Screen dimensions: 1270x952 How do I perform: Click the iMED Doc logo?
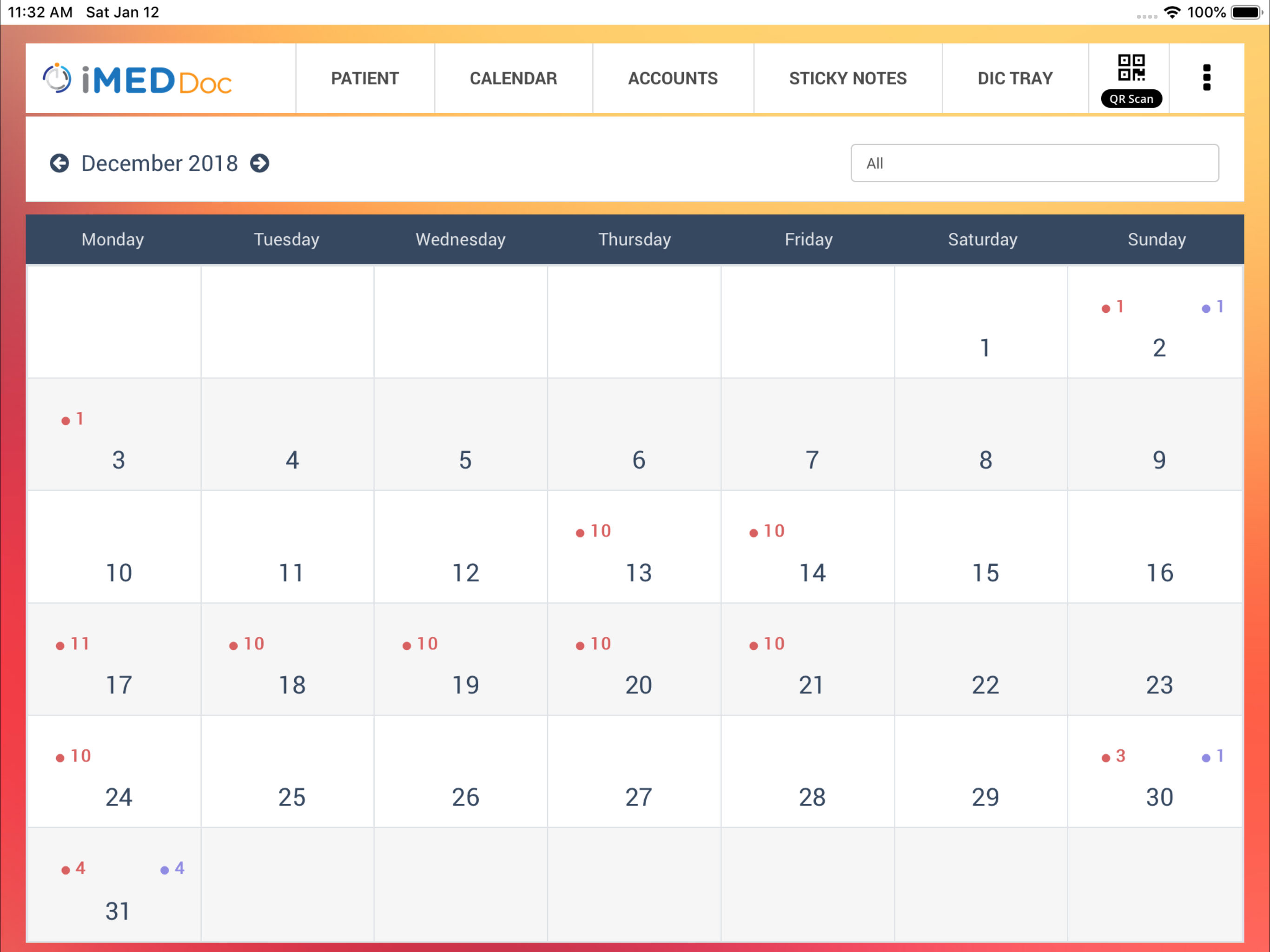(x=137, y=79)
